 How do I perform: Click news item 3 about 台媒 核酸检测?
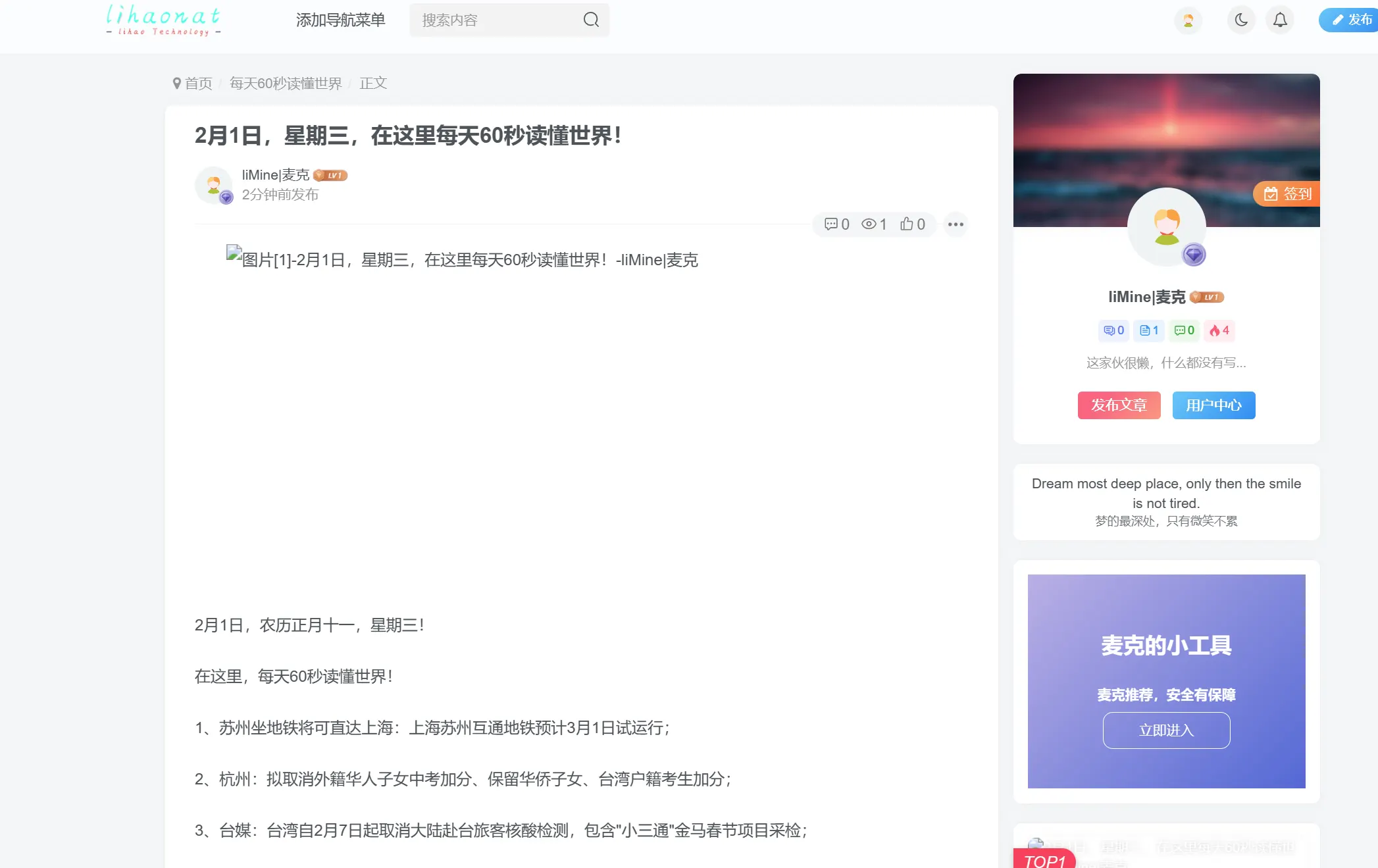[501, 830]
